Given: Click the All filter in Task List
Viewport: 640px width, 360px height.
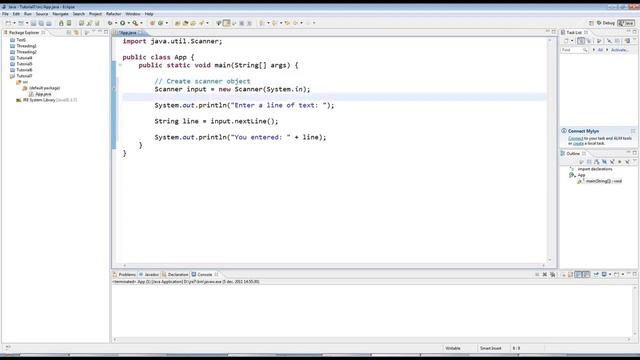Looking at the screenshot, I should (x=600, y=50).
